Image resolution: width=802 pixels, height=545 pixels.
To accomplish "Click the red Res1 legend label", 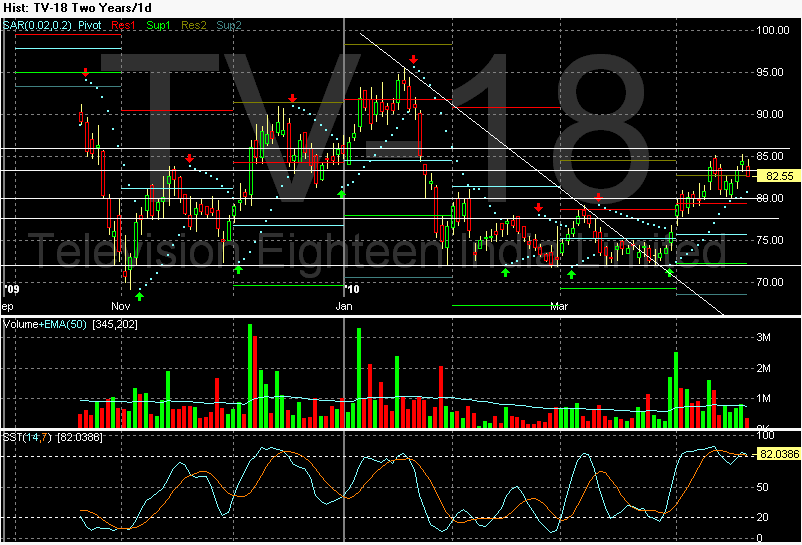I will pyautogui.click(x=123, y=25).
